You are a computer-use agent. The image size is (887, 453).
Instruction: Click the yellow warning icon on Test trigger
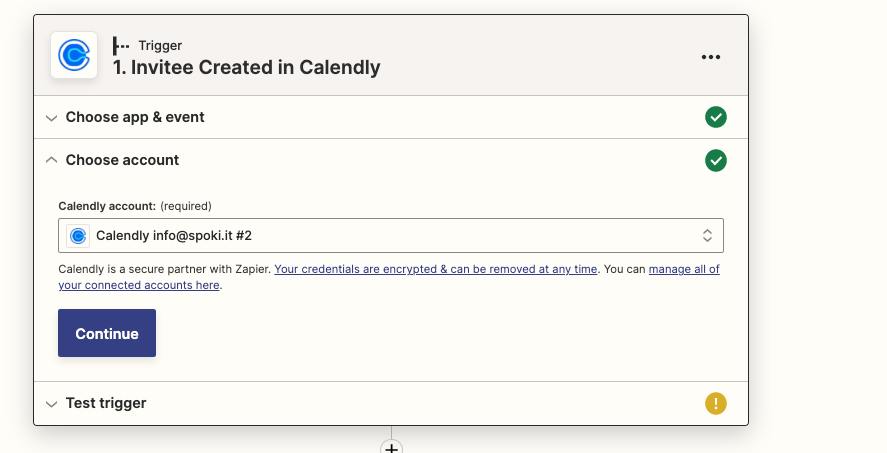(716, 403)
